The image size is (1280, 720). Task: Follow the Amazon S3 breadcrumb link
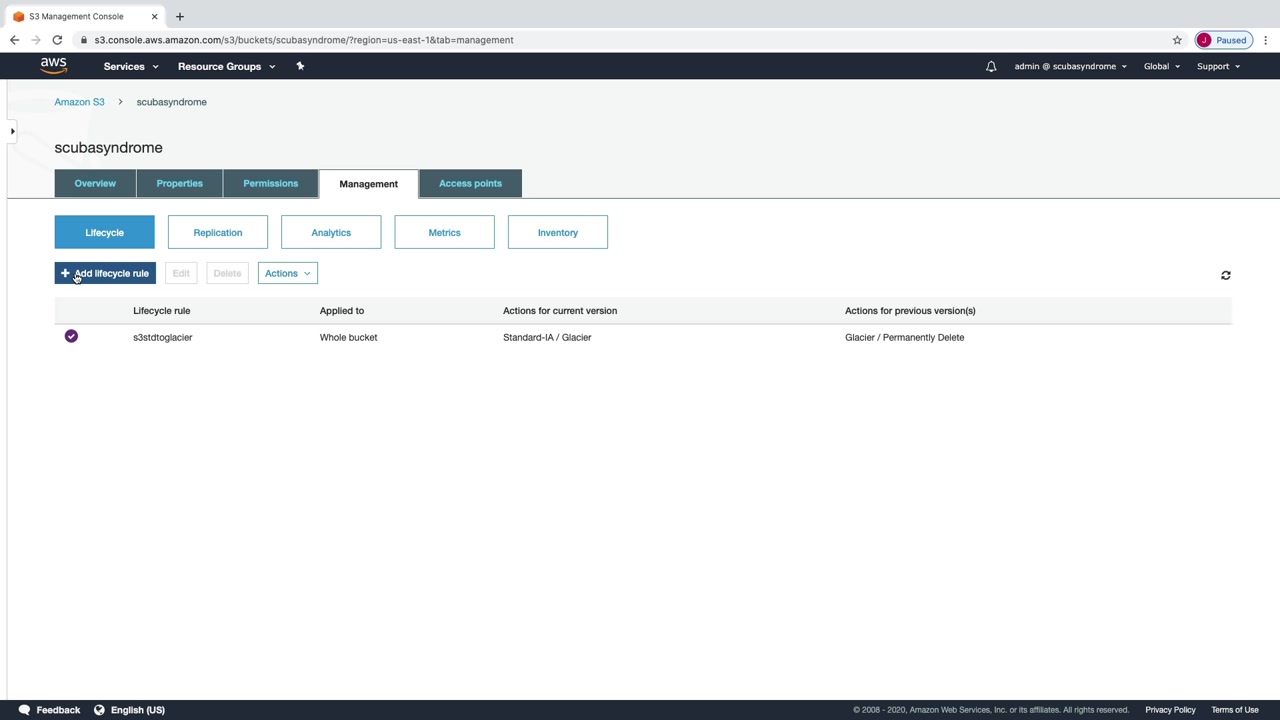(x=79, y=102)
